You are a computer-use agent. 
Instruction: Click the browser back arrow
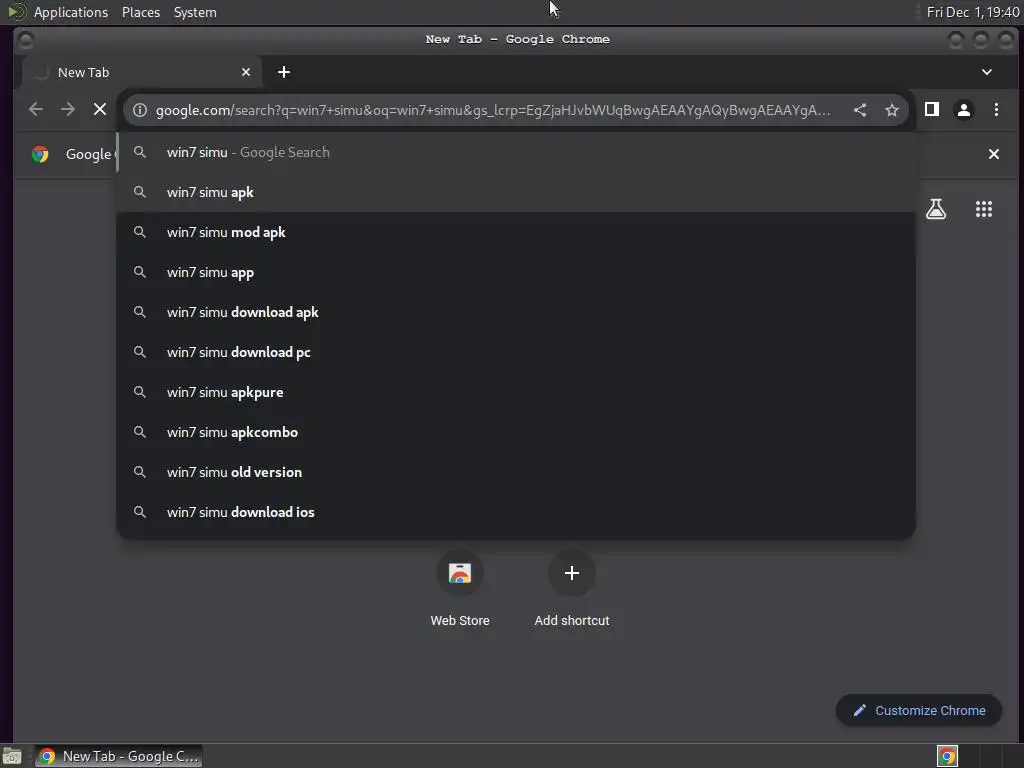36,110
